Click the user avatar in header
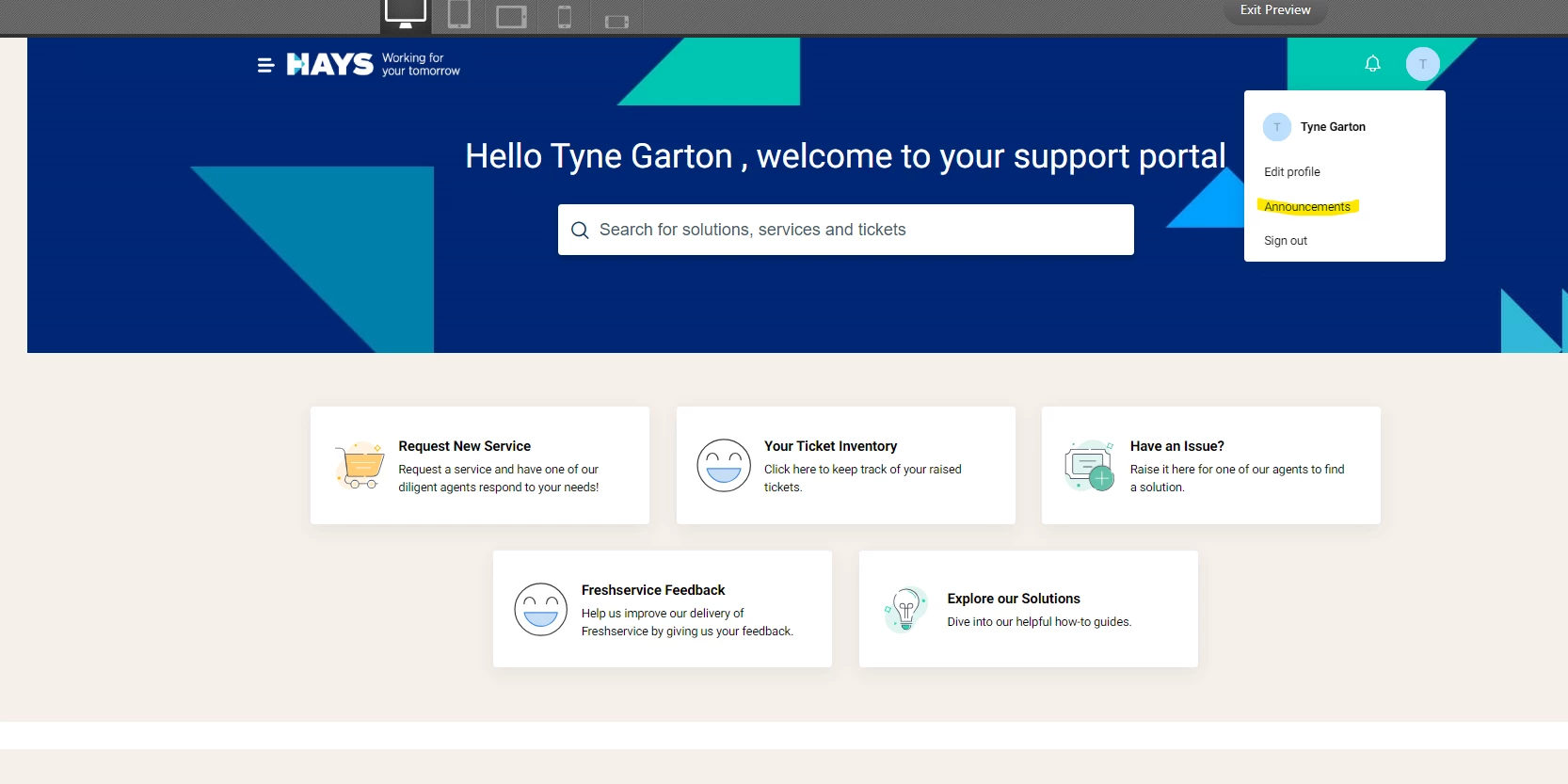 [x=1423, y=64]
